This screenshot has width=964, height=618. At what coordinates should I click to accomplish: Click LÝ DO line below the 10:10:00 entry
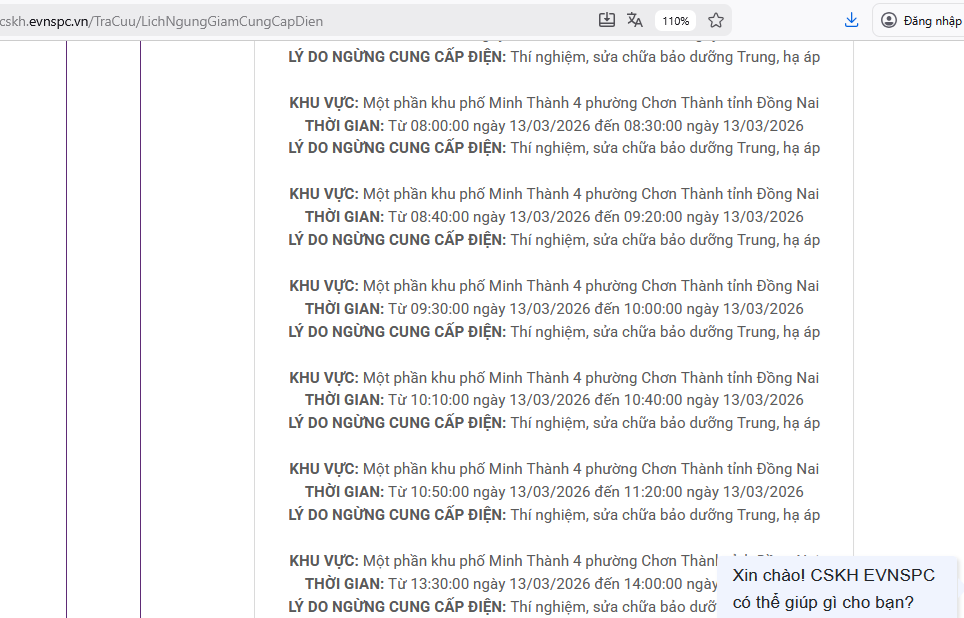(554, 423)
